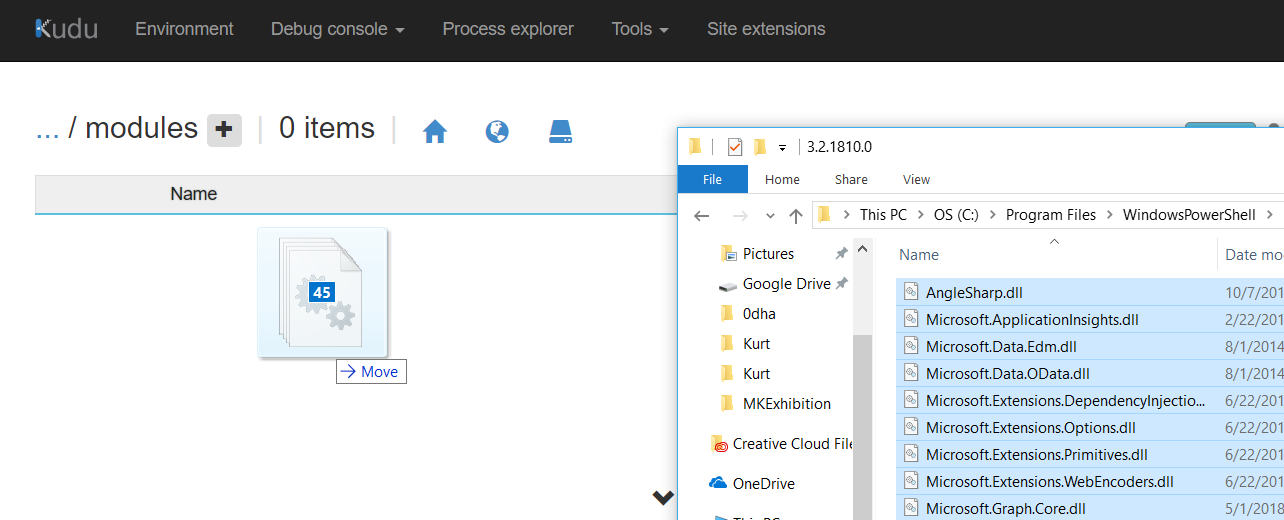Image resolution: width=1284 pixels, height=520 pixels.
Task: Switch to the Share ribbon tab
Action: click(x=851, y=180)
